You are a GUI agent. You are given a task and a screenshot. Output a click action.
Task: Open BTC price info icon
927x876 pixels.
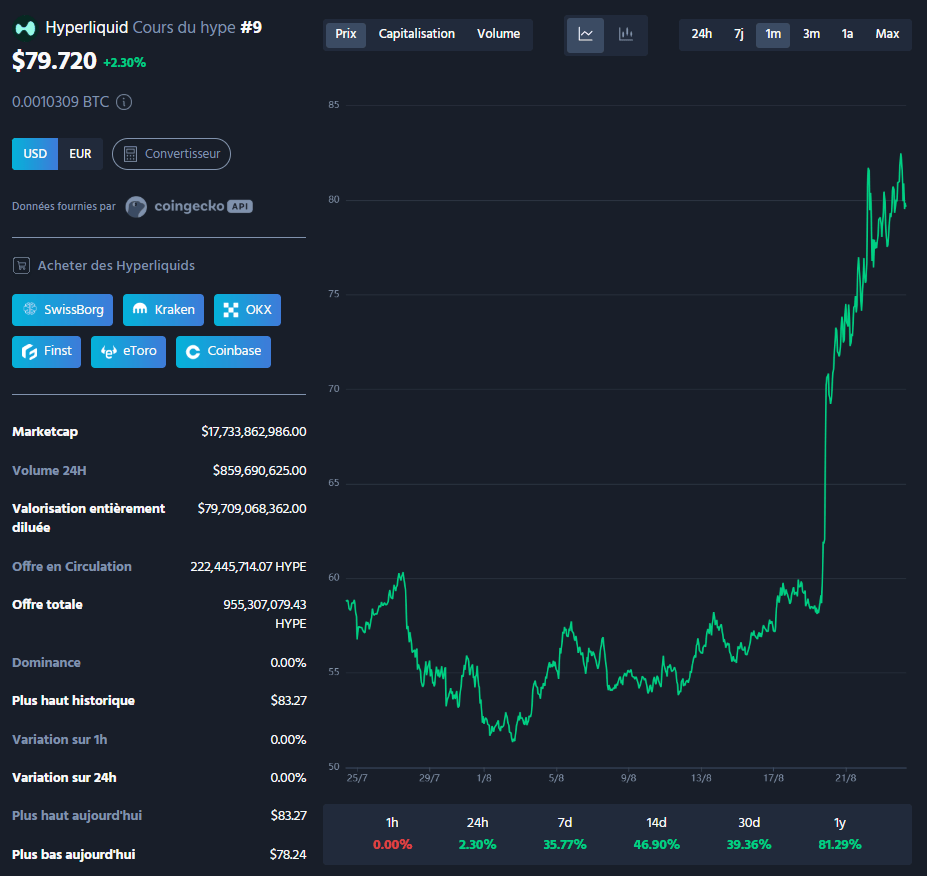pyautogui.click(x=124, y=102)
